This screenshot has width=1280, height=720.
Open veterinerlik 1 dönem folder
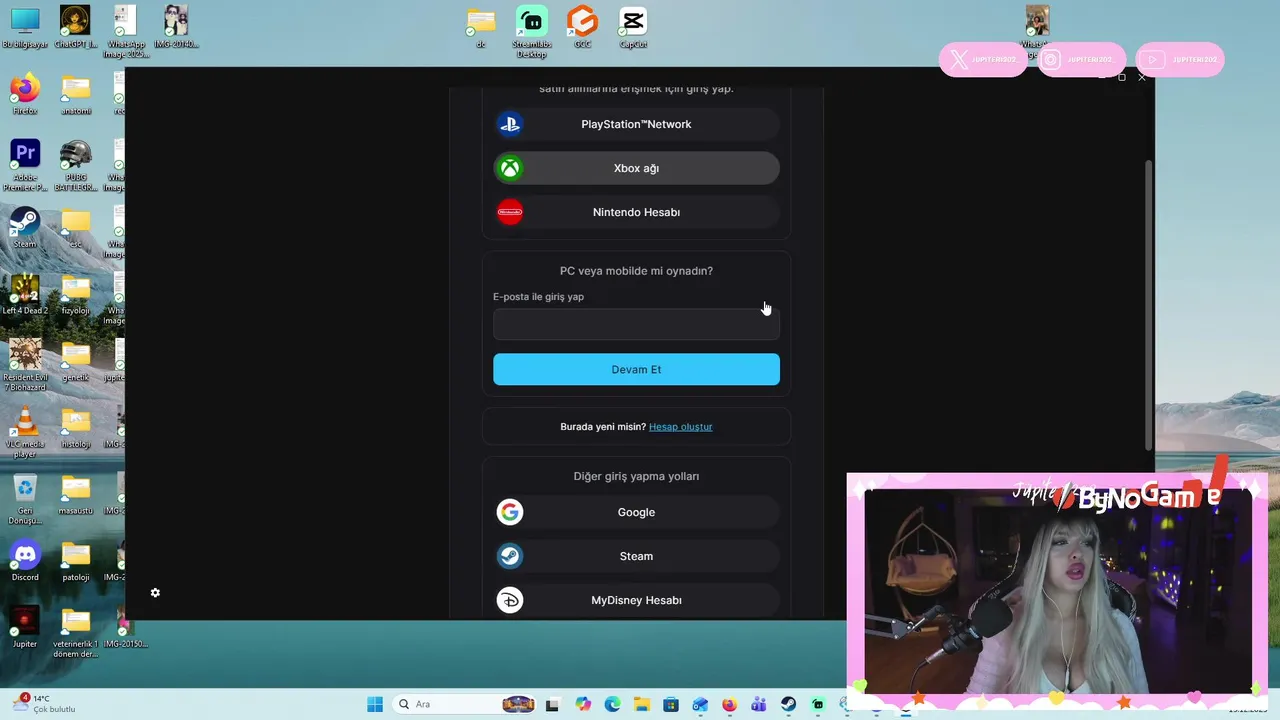point(76,632)
